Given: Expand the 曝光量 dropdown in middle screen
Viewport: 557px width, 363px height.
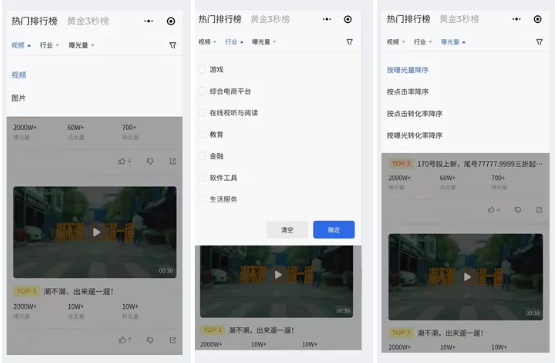Looking at the screenshot, I should pos(264,42).
